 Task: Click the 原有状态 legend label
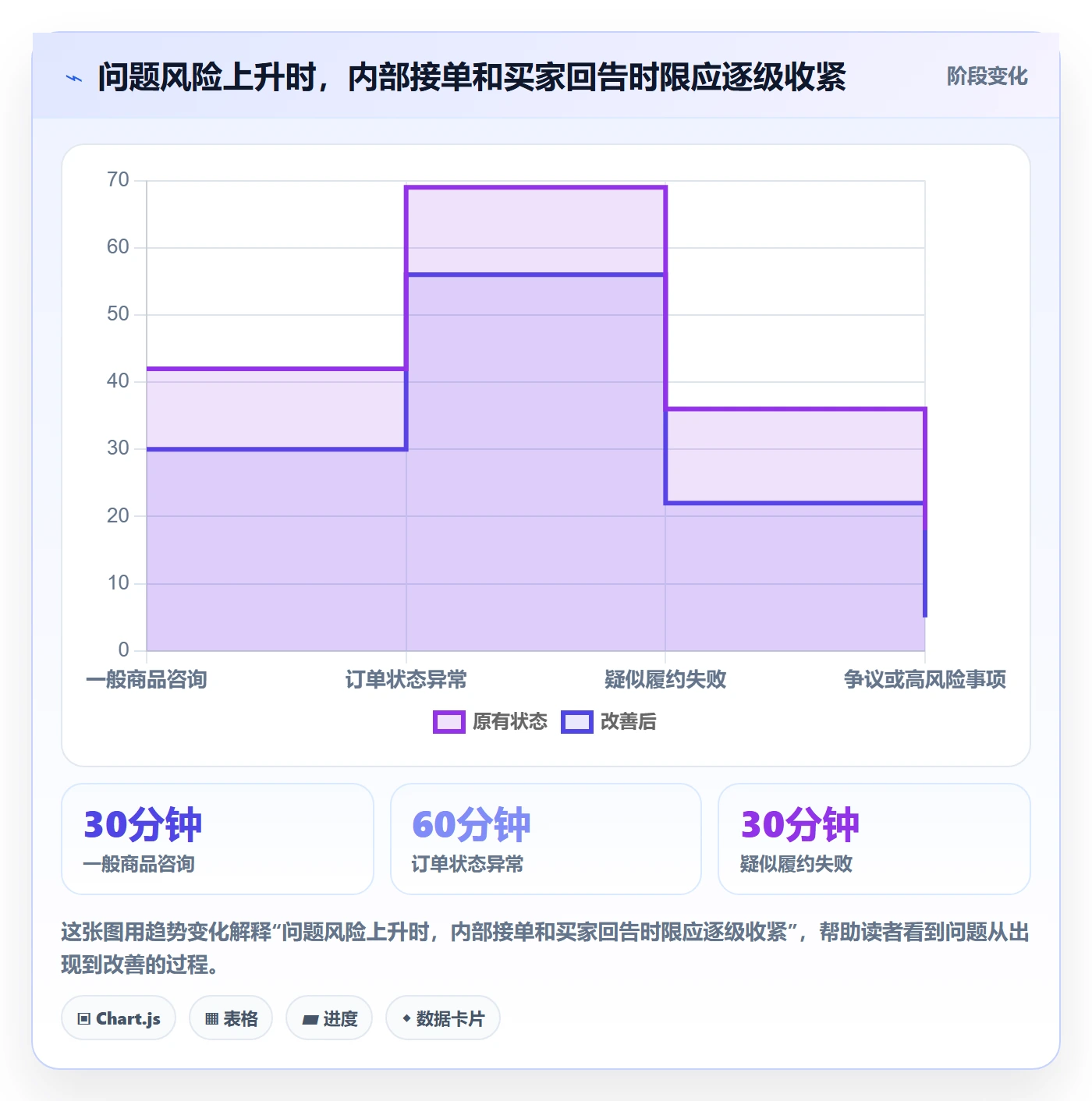[510, 722]
